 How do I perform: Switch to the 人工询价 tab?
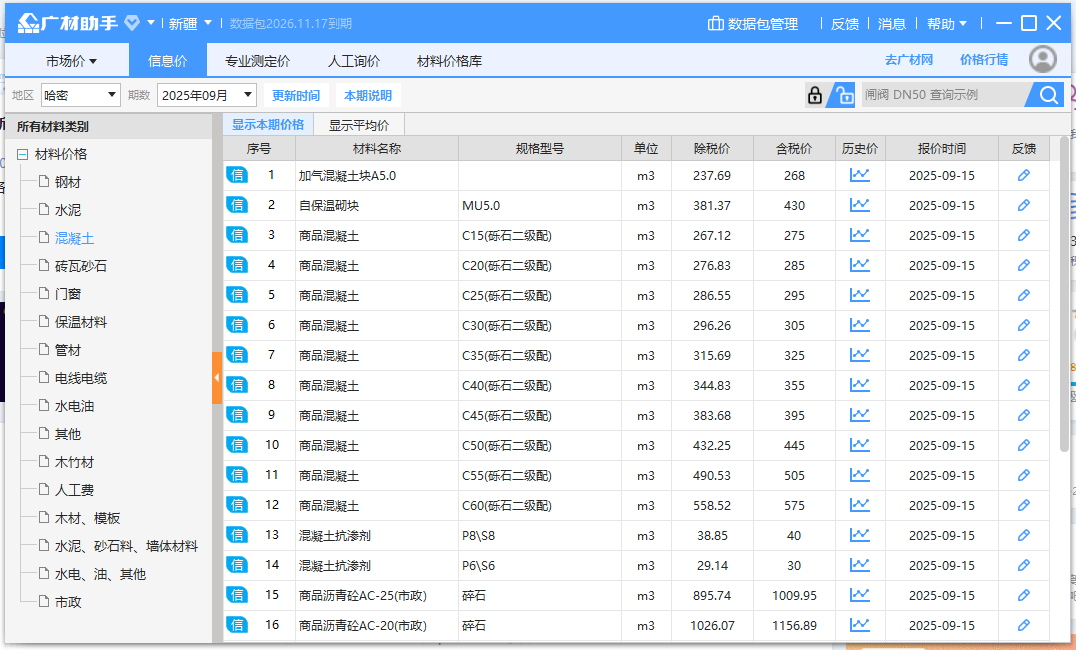[353, 61]
